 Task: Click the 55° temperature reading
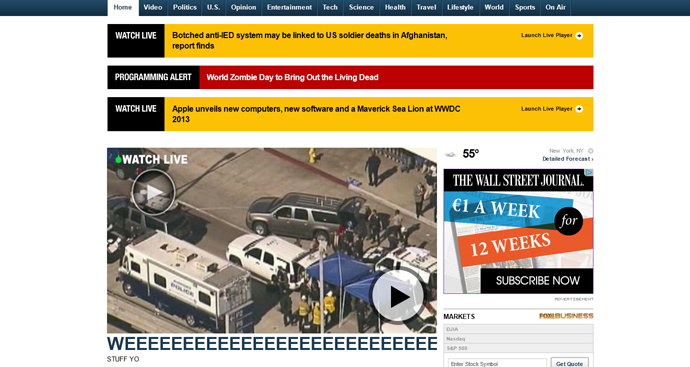(470, 154)
